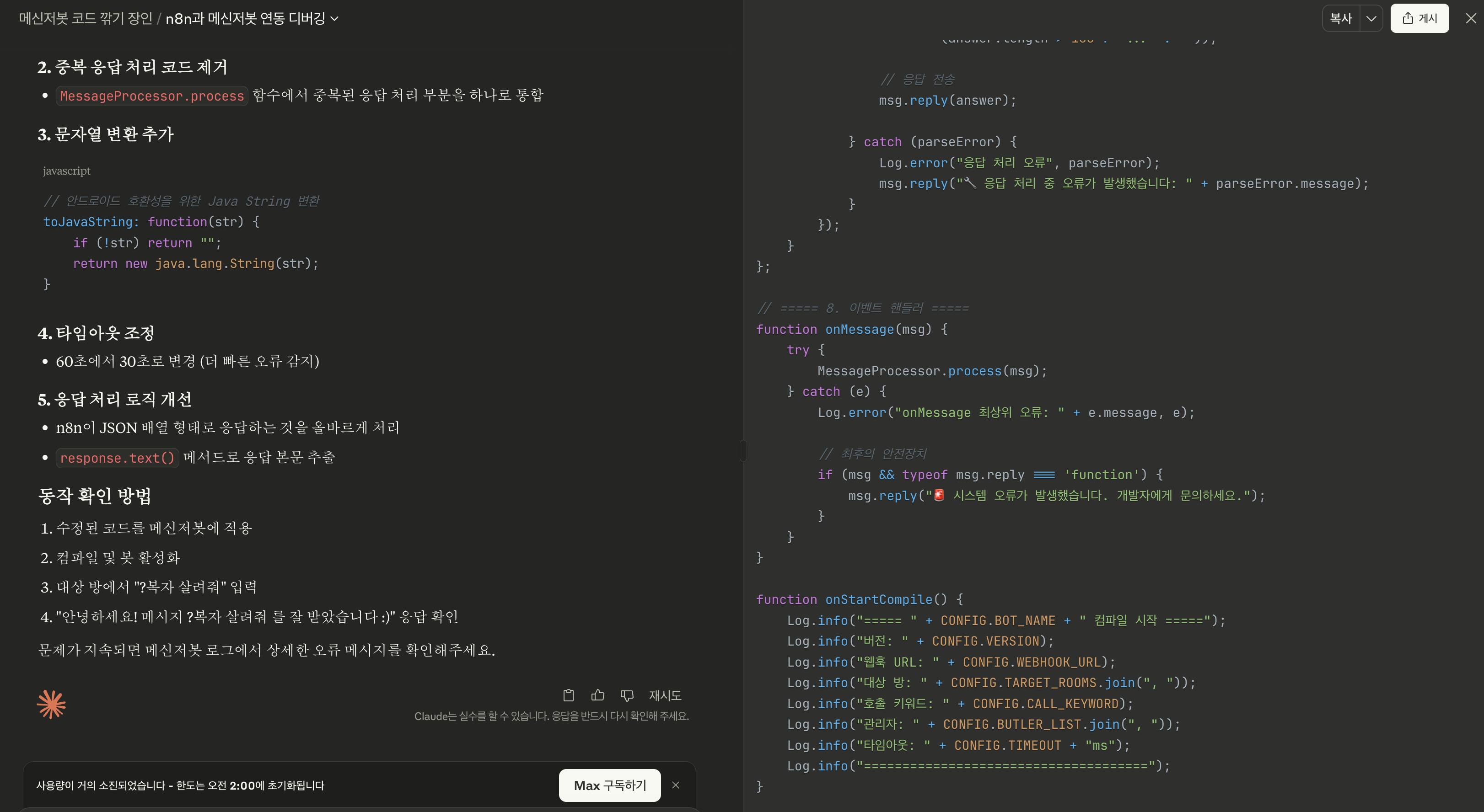Click the heading 3. 문자열 변환 추가
The image size is (1484, 812).
[105, 134]
